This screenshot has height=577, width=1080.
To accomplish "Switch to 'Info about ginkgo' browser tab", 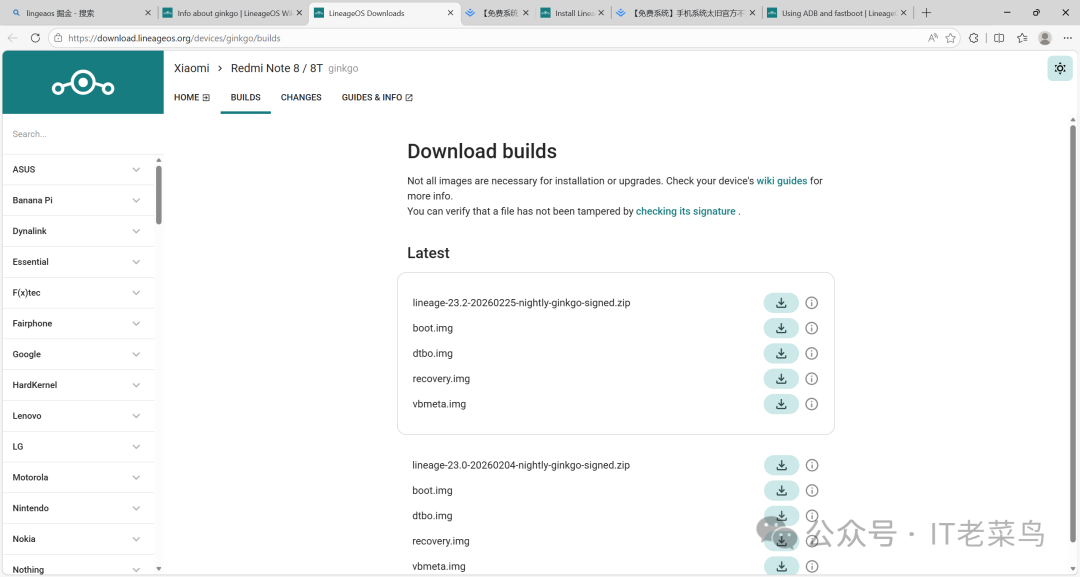I will click(233, 13).
